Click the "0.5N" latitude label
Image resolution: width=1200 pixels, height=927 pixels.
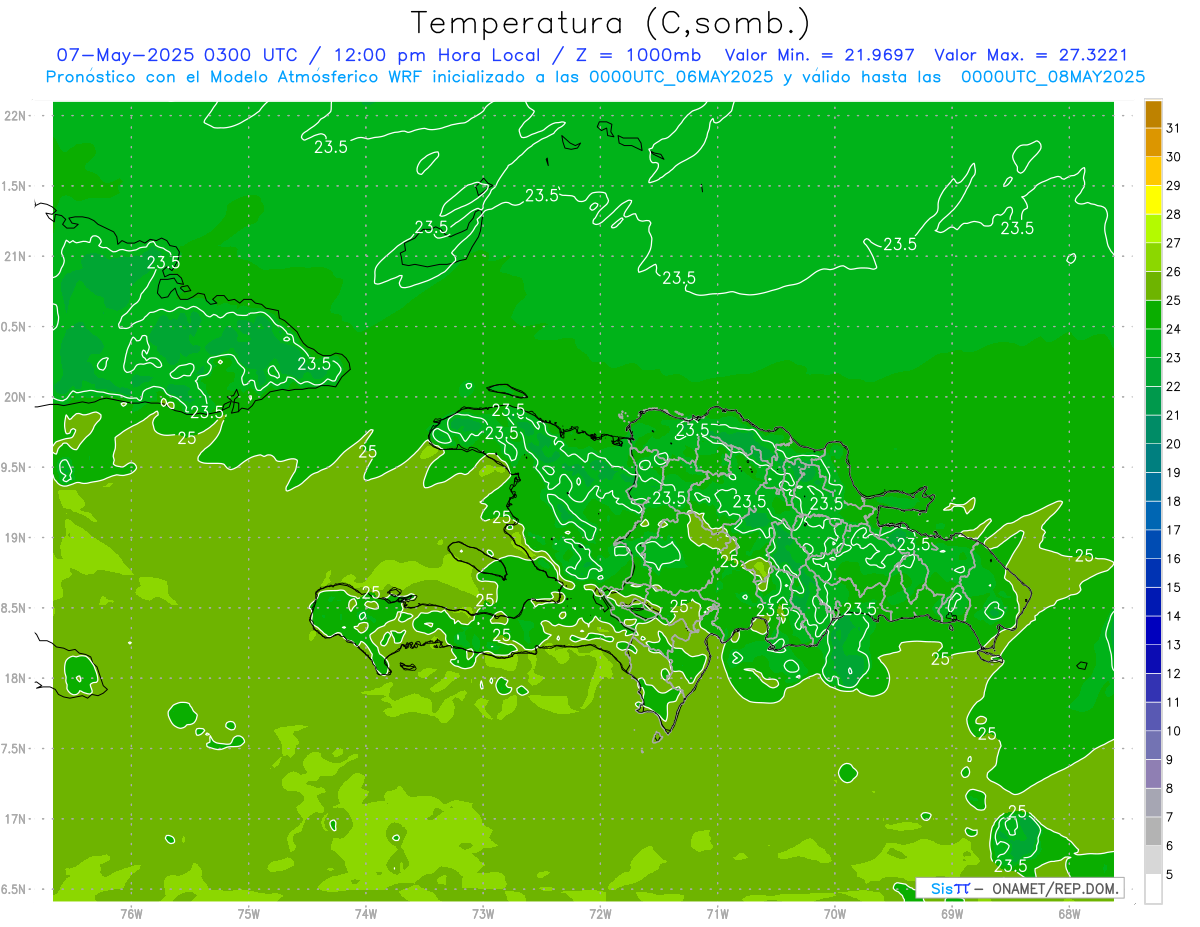15,327
